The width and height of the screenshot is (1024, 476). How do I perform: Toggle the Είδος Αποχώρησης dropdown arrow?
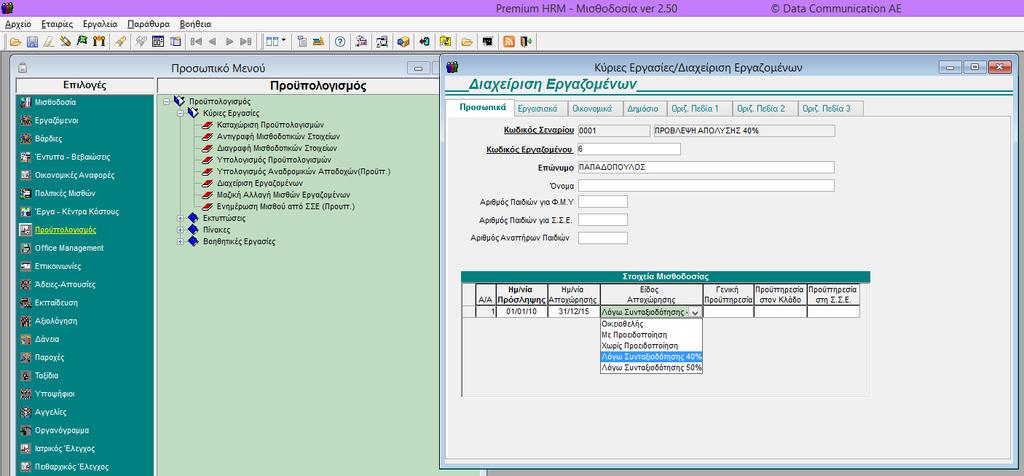coord(696,312)
